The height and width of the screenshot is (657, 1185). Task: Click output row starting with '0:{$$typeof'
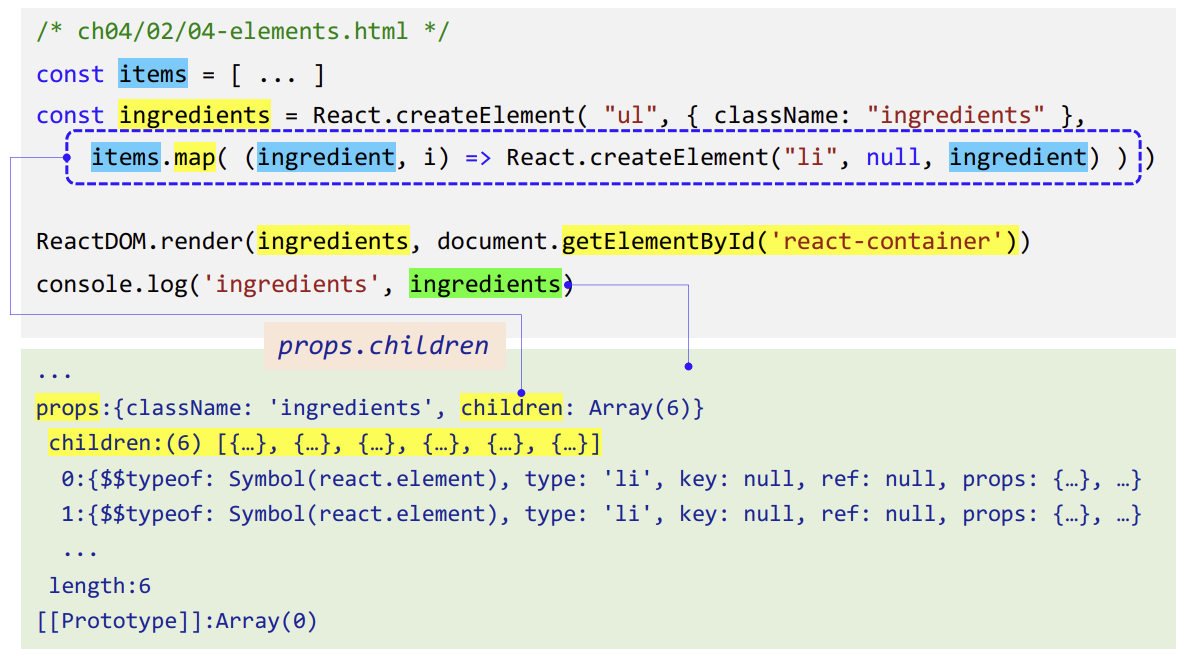(601, 479)
